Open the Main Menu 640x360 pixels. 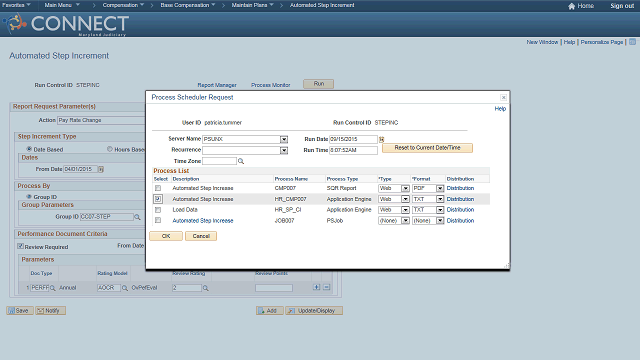coord(62,5)
